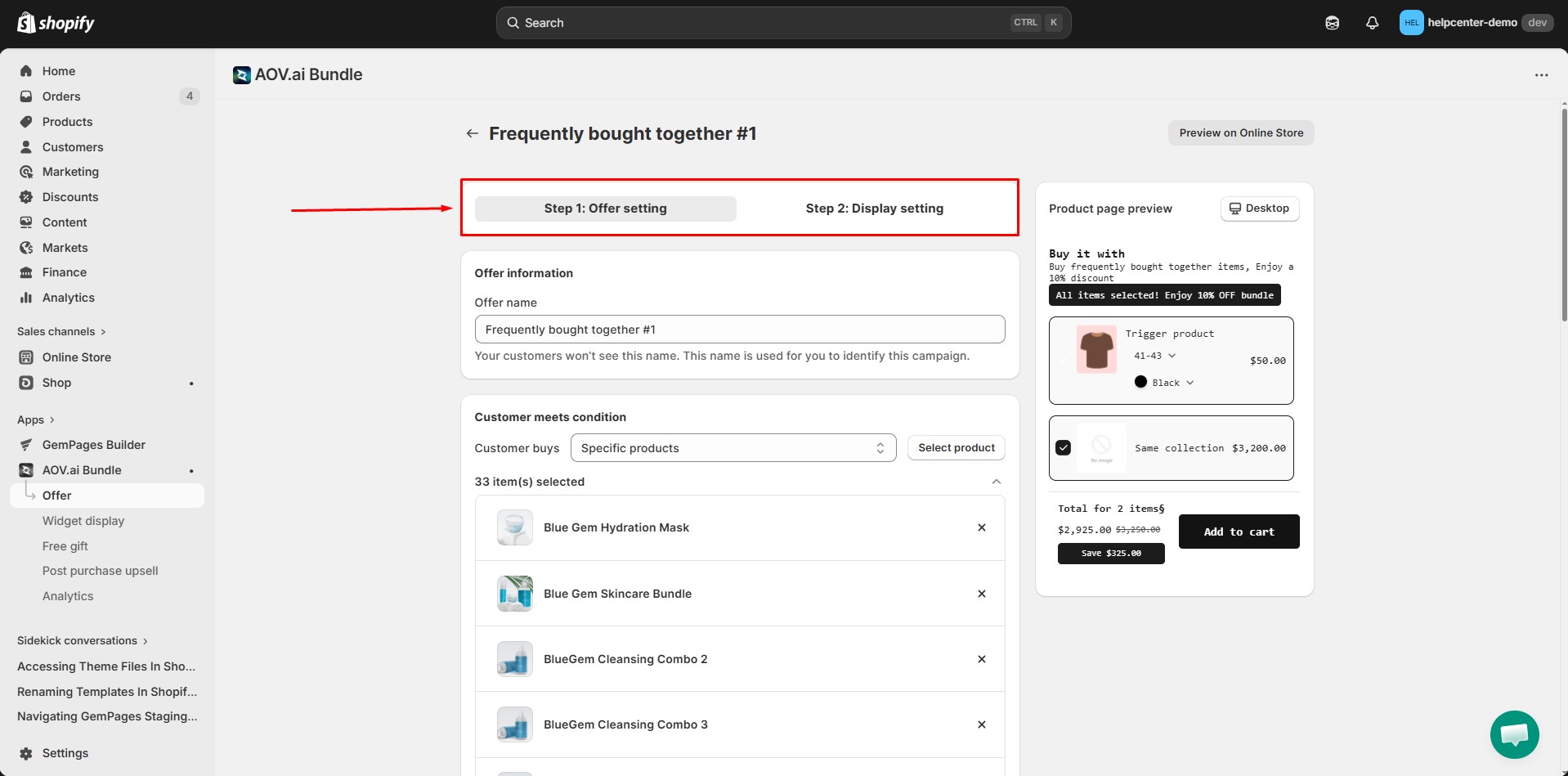The image size is (1568, 776).
Task: Click the Offer name input field
Action: pyautogui.click(x=739, y=330)
